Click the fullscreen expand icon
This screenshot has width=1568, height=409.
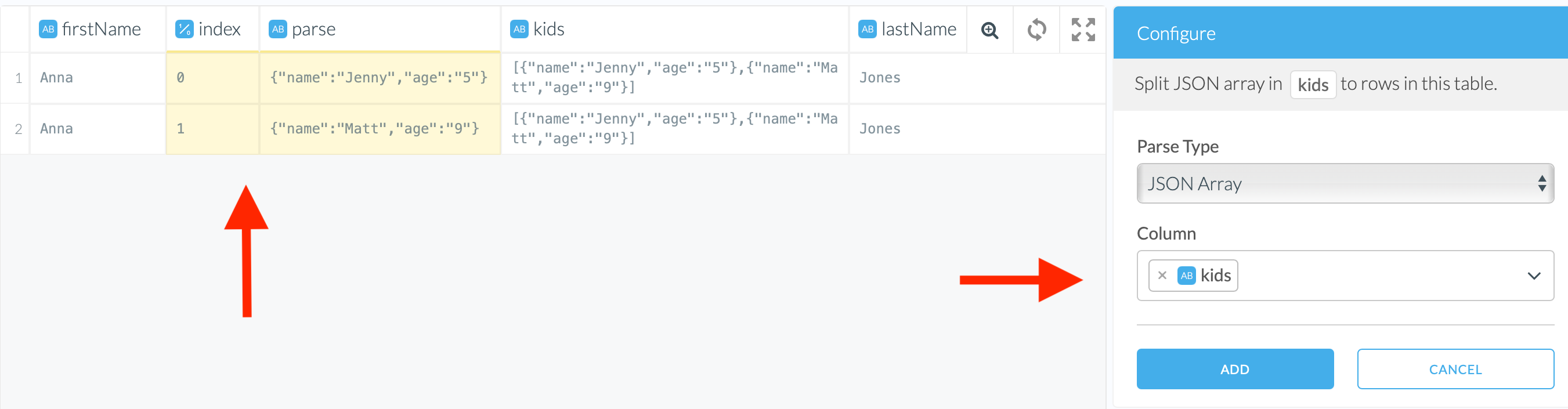[x=1083, y=30]
